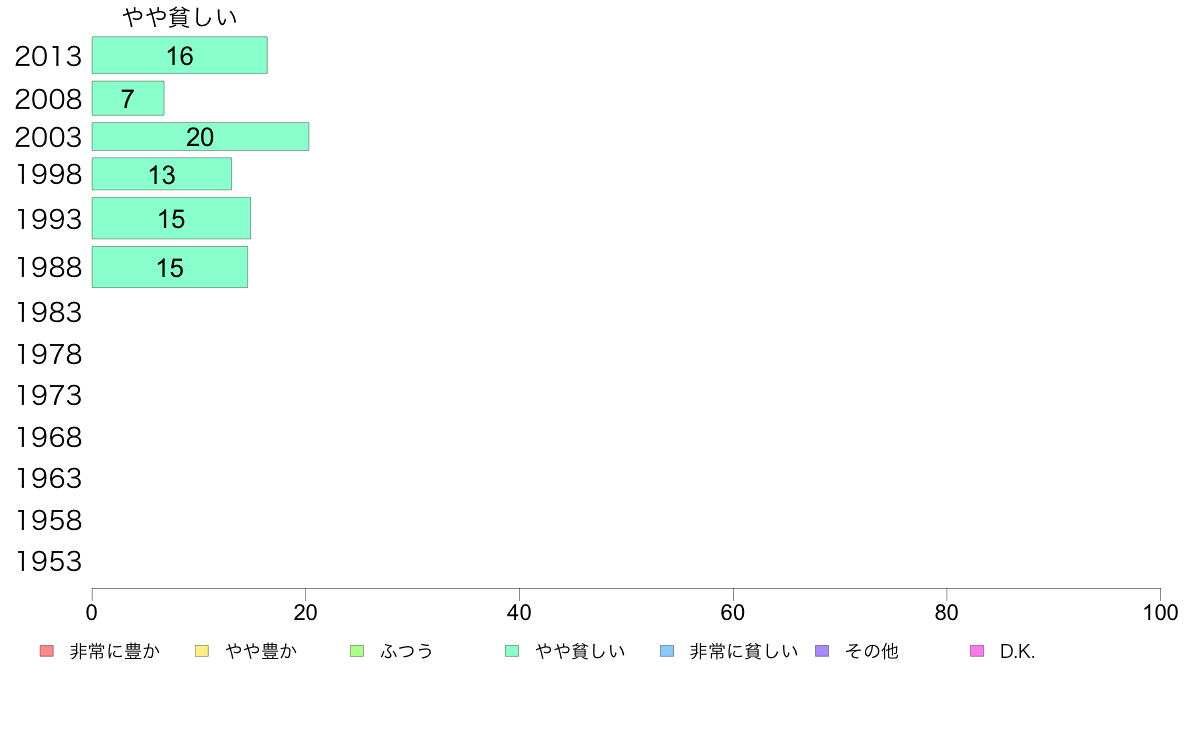The image size is (1188, 736).
Task: Click the ふつう green legend swatch
Action: 357,651
